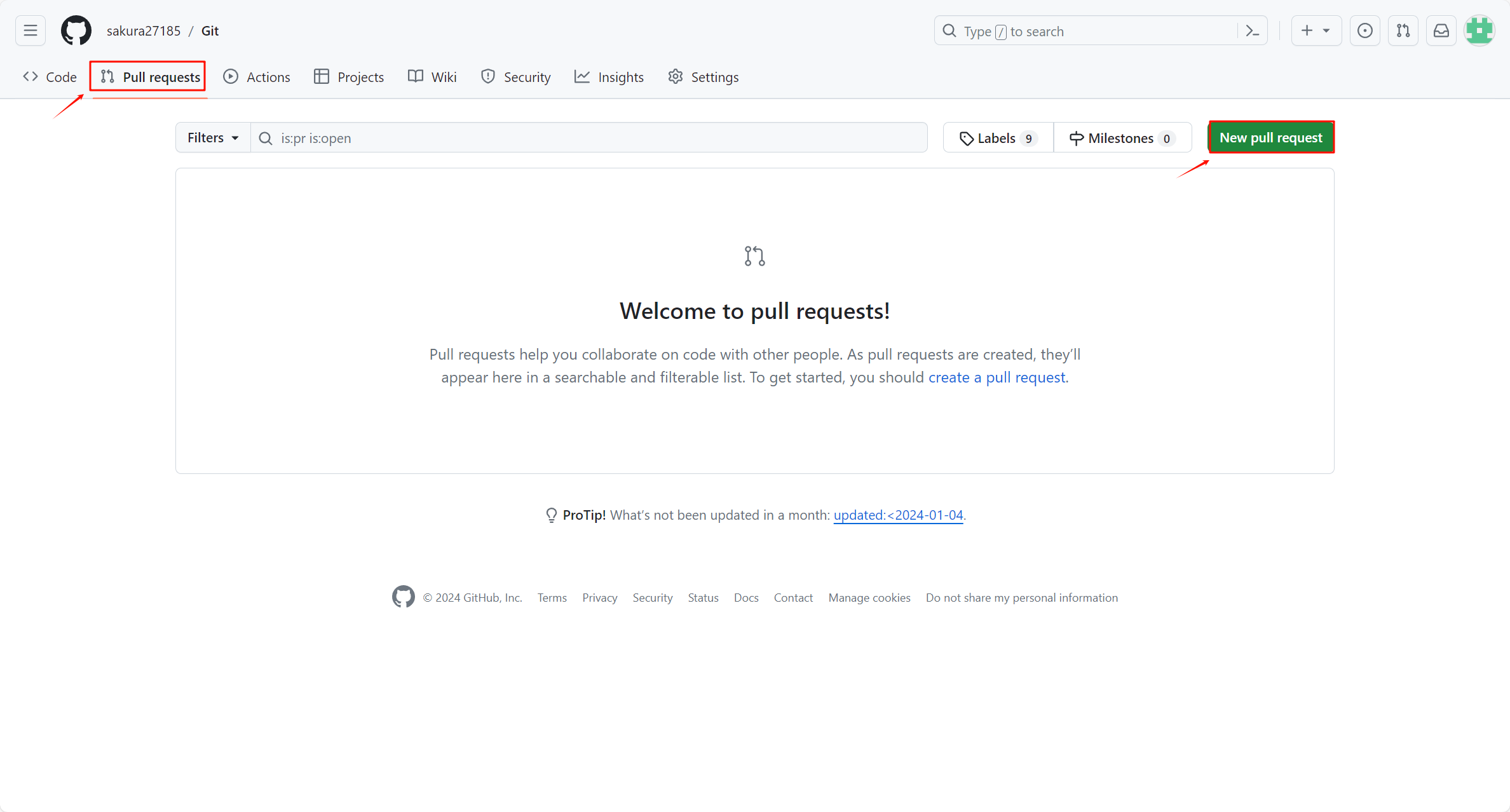Open the notifications inbox icon

[1441, 30]
